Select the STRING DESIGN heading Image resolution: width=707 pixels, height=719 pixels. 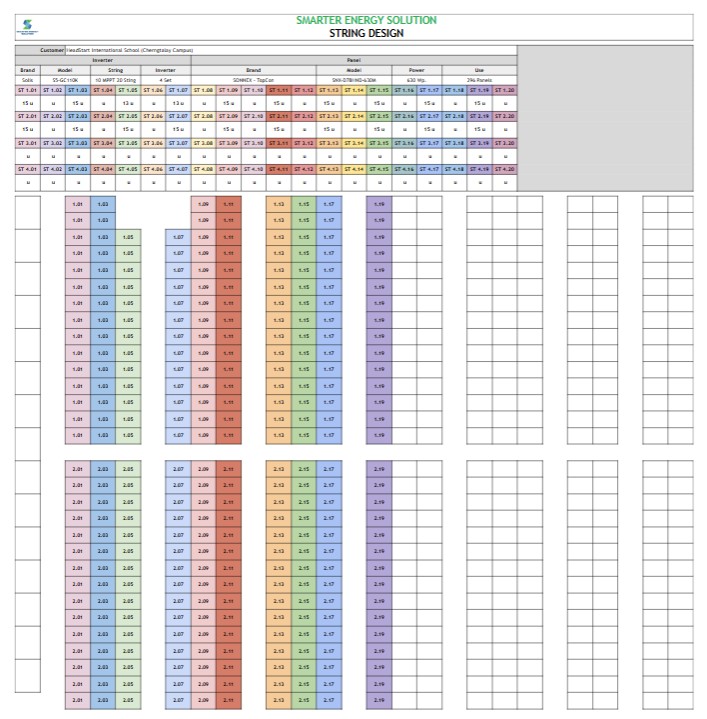[x=366, y=33]
